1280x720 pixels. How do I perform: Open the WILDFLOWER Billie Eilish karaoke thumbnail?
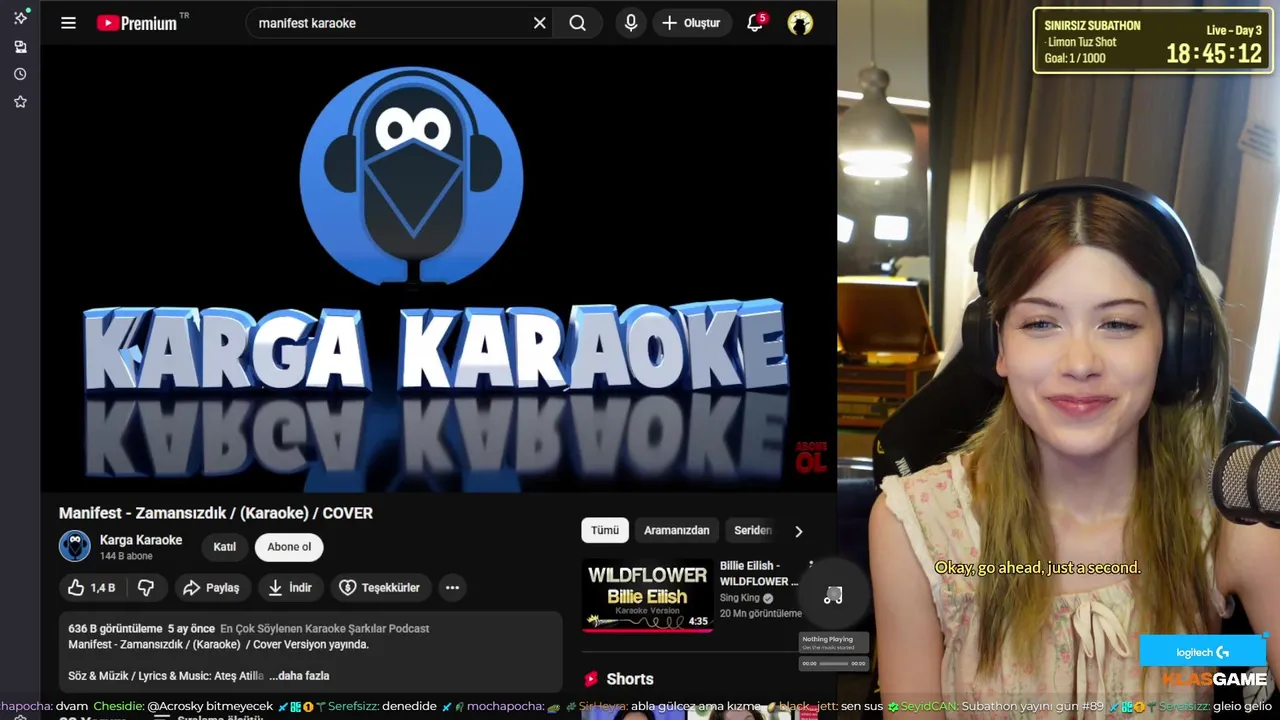647,595
